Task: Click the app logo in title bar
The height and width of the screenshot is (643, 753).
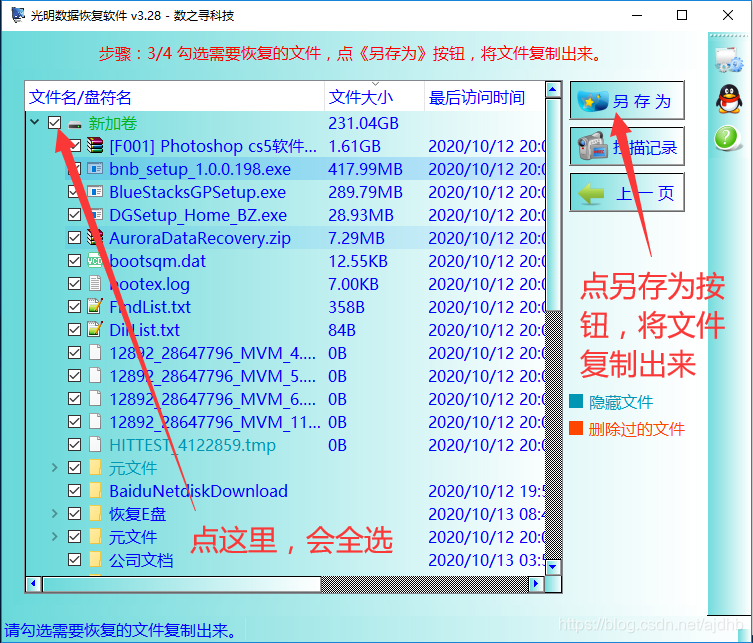Action: point(17,14)
